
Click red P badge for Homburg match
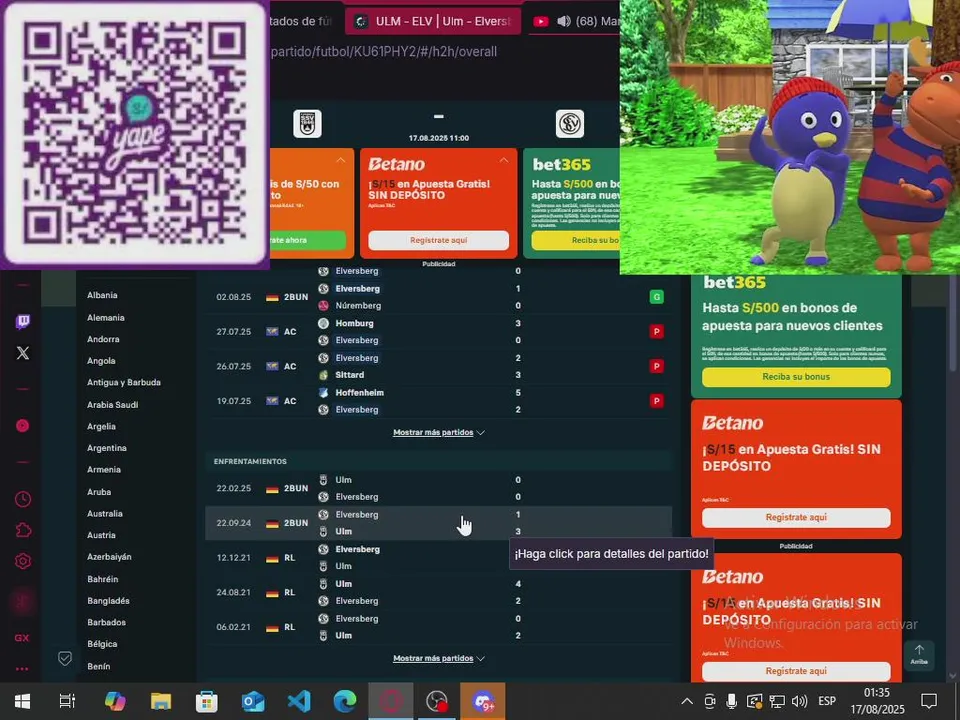656,332
